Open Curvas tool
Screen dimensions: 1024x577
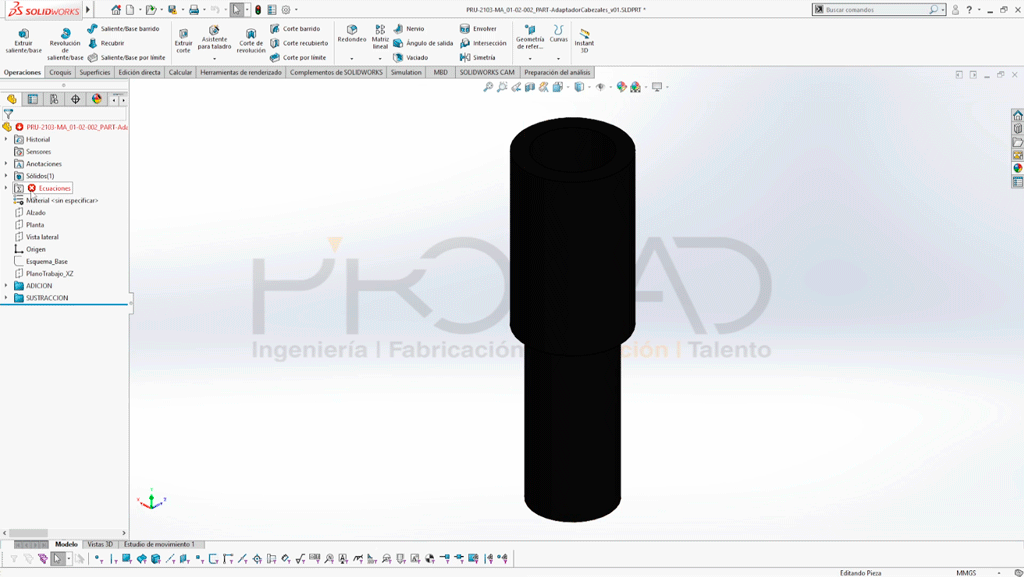(x=558, y=34)
